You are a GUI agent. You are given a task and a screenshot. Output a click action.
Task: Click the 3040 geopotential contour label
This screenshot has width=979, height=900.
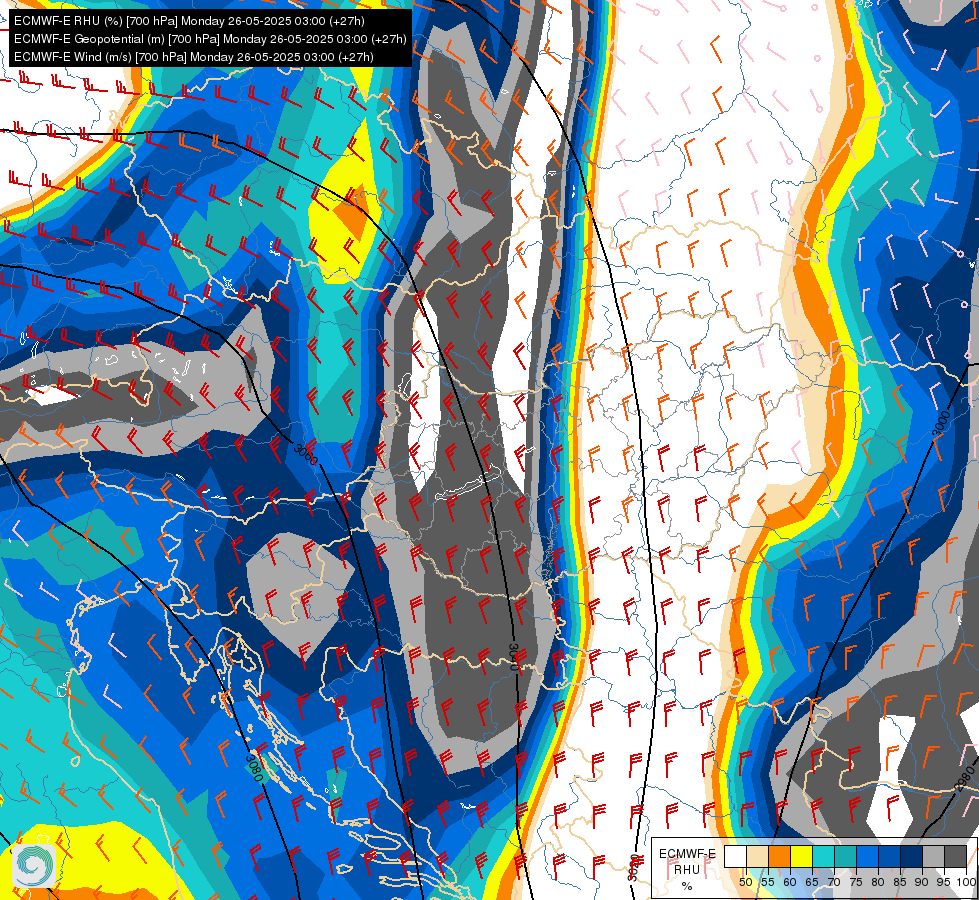[x=514, y=657]
